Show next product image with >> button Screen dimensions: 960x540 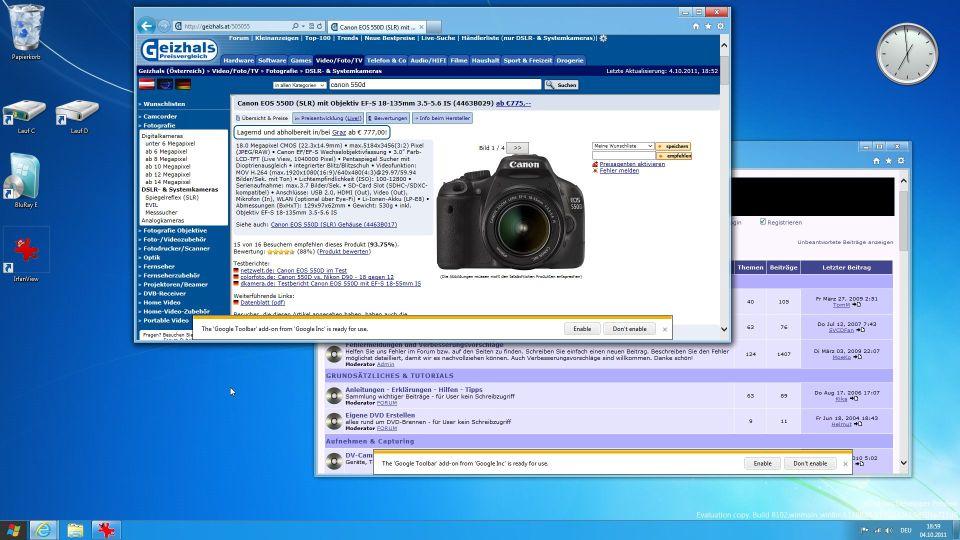pyautogui.click(x=517, y=148)
